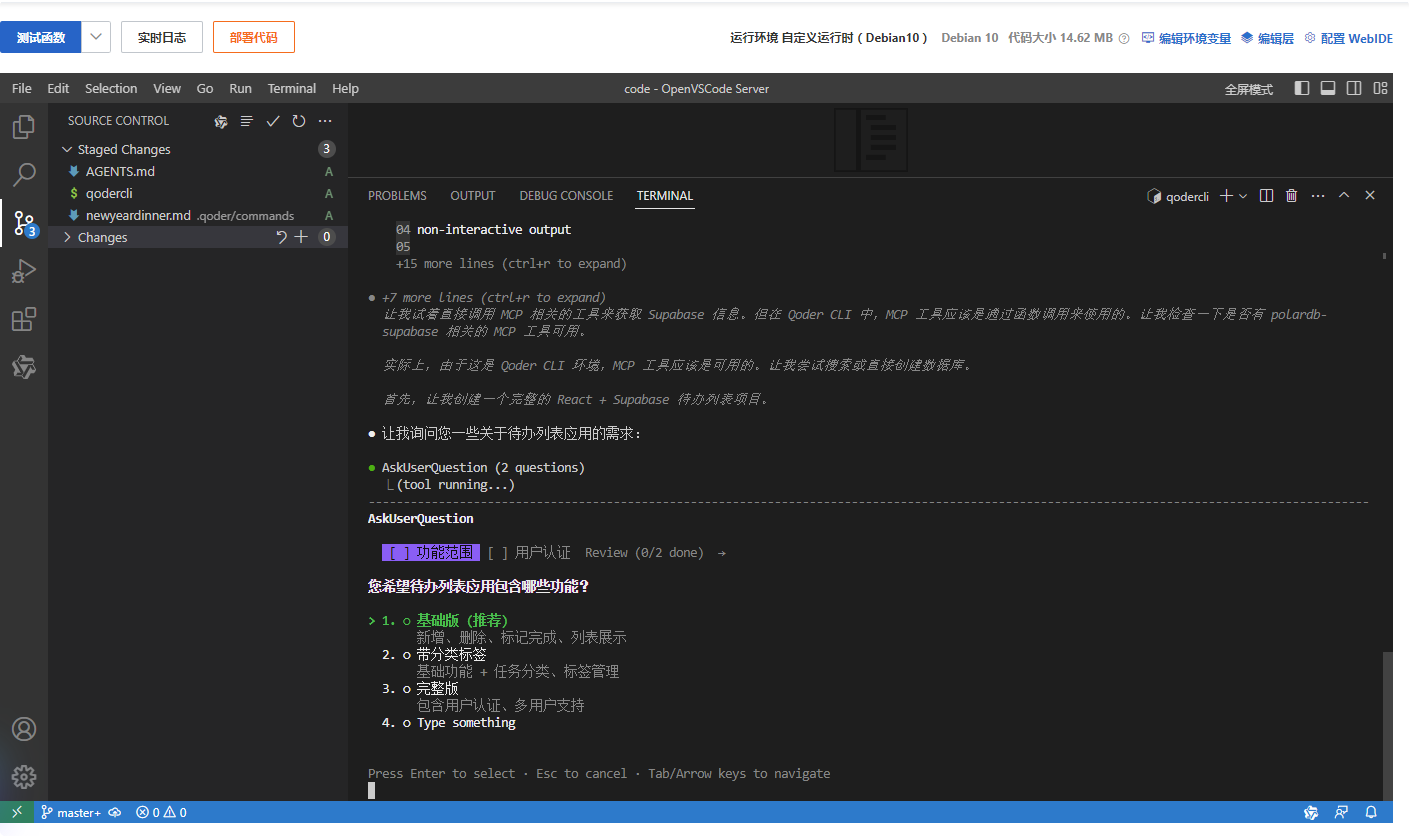The height and width of the screenshot is (836, 1409).
Task: Open the notifications bell in status bar
Action: 1371,812
